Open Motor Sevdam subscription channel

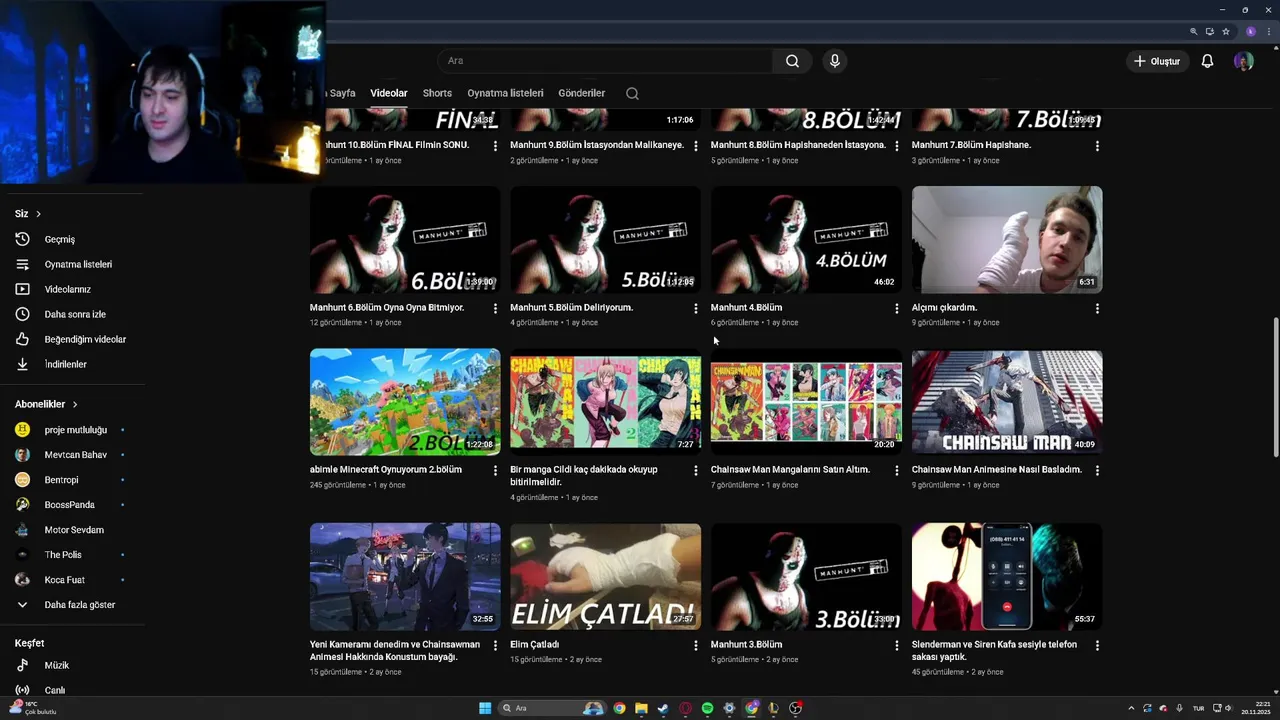[x=72, y=530]
